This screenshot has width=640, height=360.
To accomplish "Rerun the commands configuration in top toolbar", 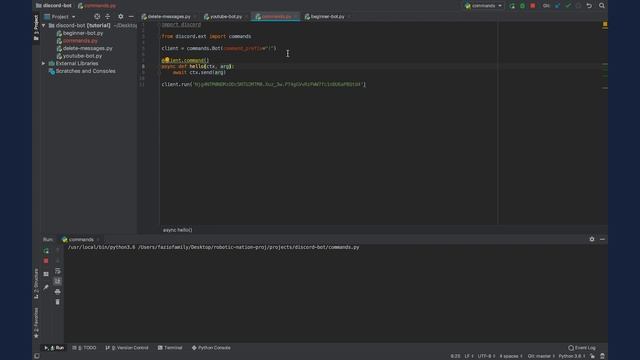I will tap(512, 6).
